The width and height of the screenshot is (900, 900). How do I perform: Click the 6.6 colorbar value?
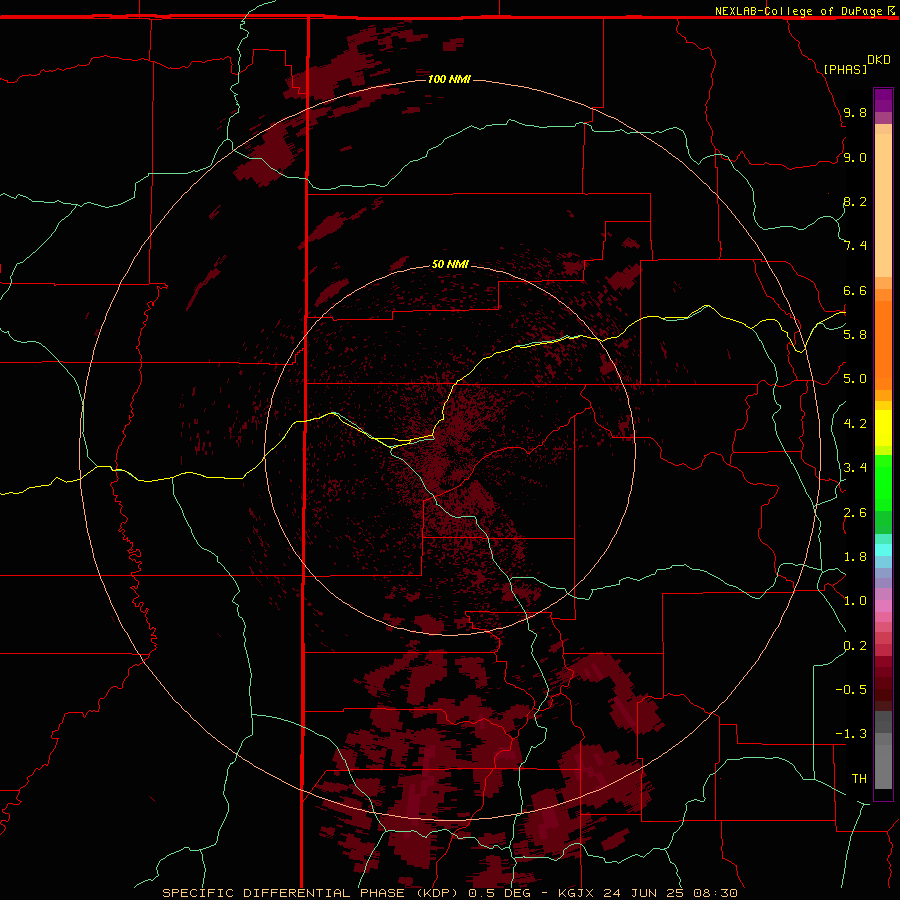click(855, 290)
